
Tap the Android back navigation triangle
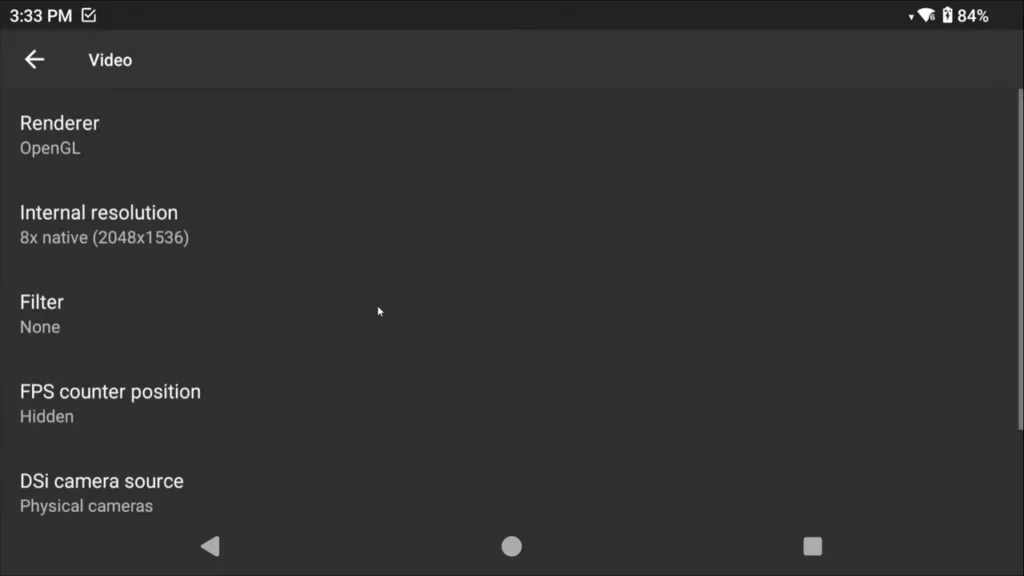[x=210, y=546]
